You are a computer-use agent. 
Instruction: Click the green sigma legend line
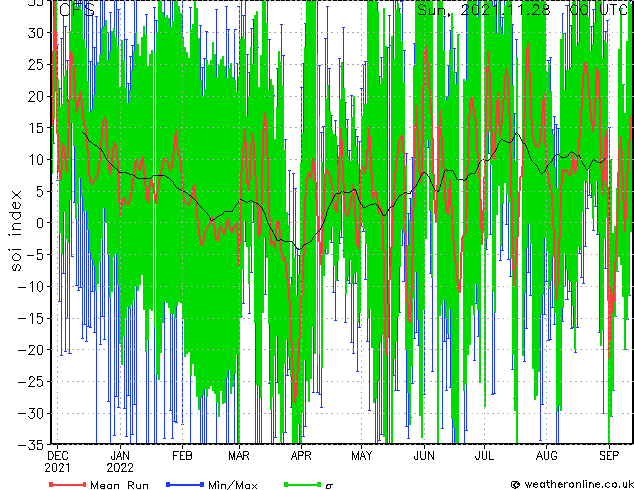(x=302, y=484)
